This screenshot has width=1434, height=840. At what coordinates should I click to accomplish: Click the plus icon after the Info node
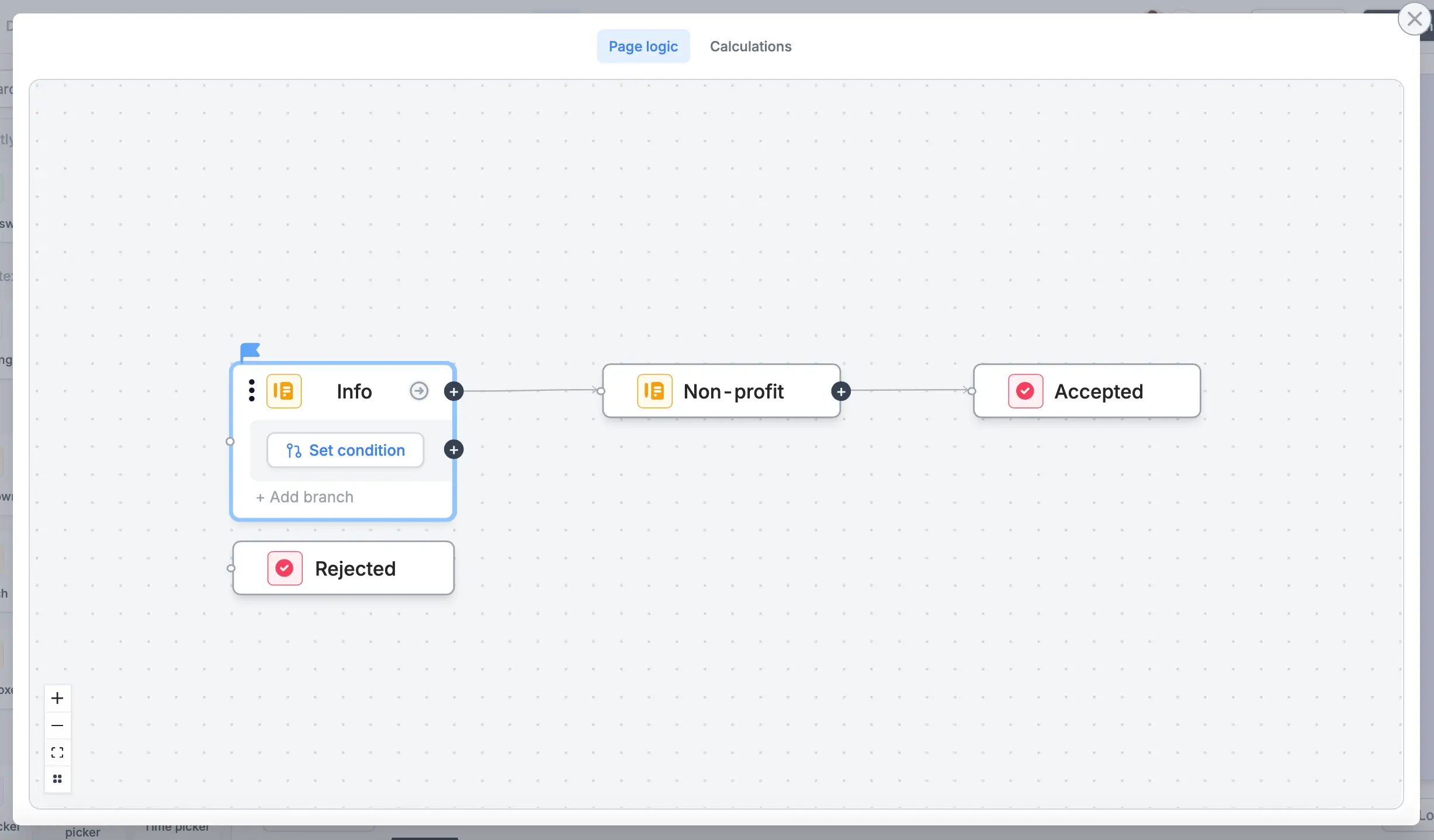(x=455, y=391)
